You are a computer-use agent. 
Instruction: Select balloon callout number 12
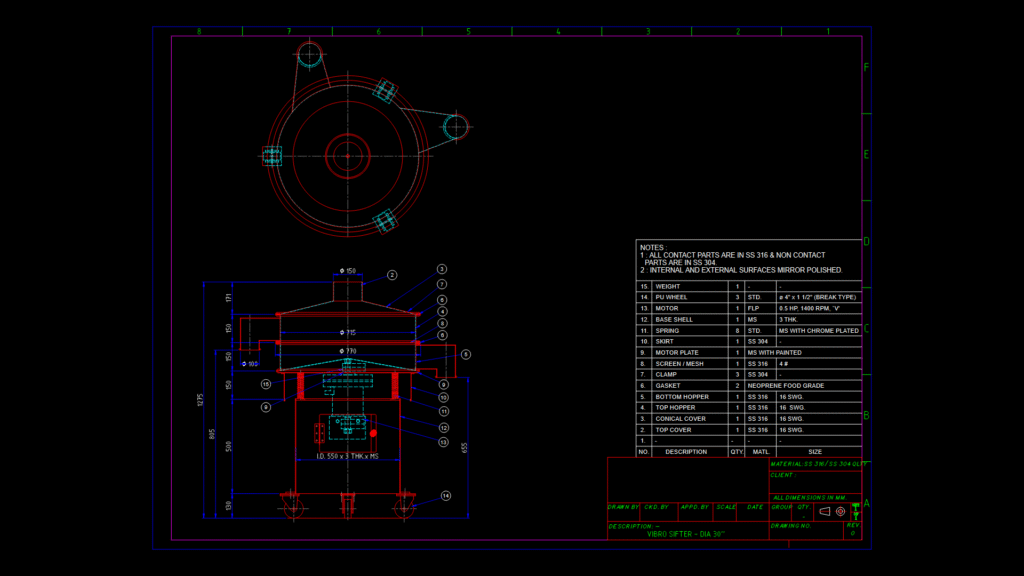(444, 428)
